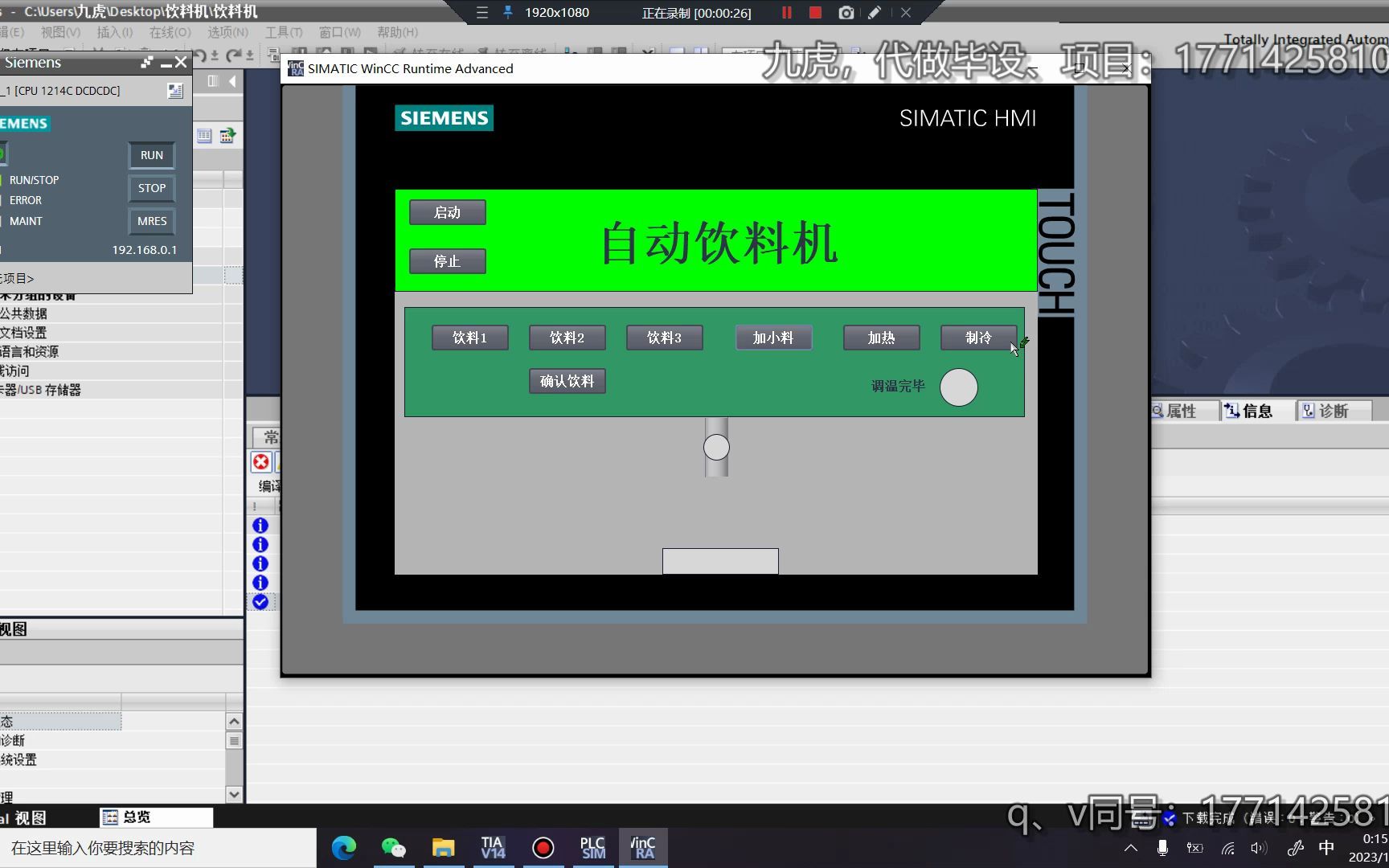Viewport: 1389px width, 868px height.
Task: Switch to TIA Portal V14 taskbar icon
Action: point(494,848)
